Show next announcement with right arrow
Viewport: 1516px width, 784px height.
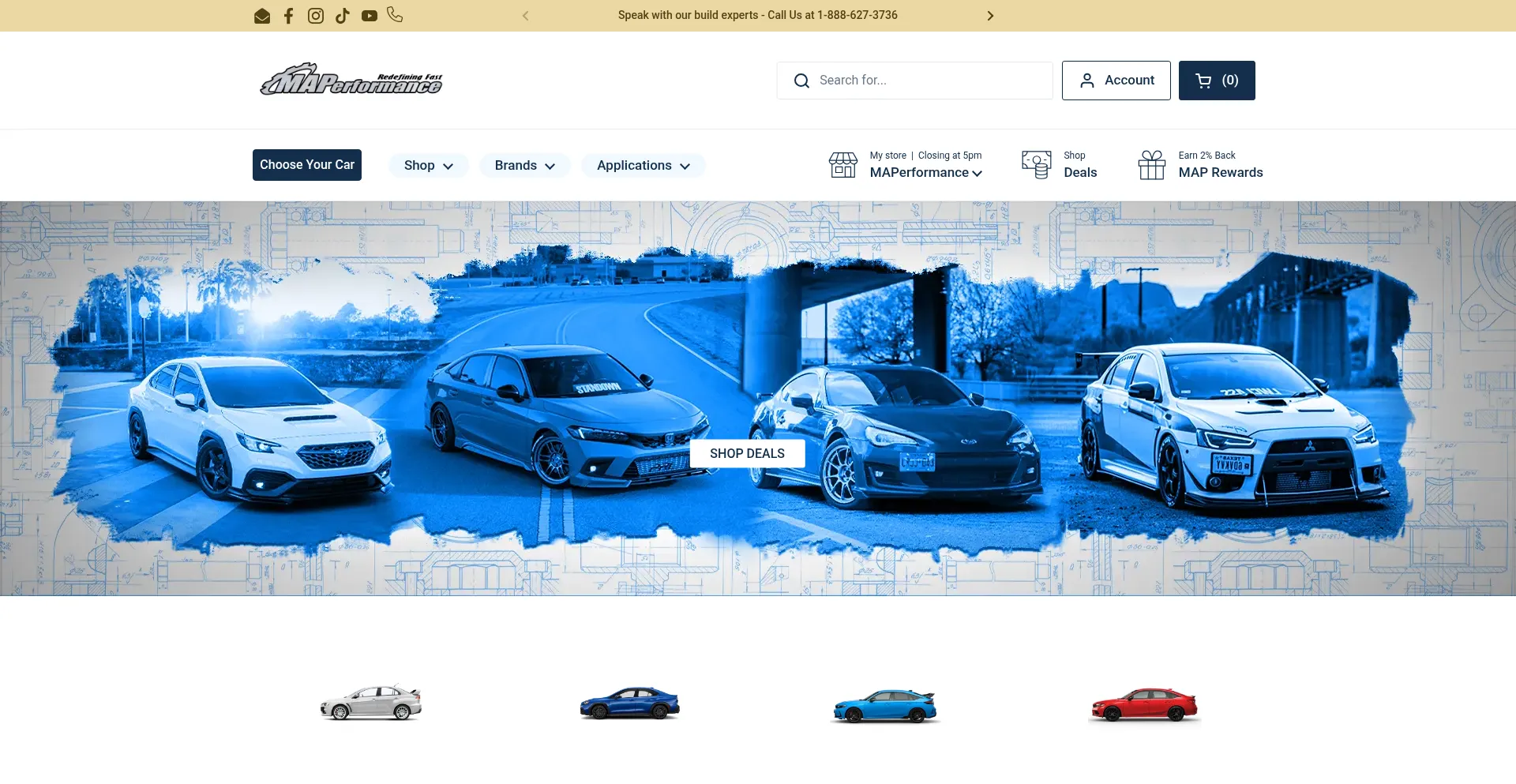point(990,16)
